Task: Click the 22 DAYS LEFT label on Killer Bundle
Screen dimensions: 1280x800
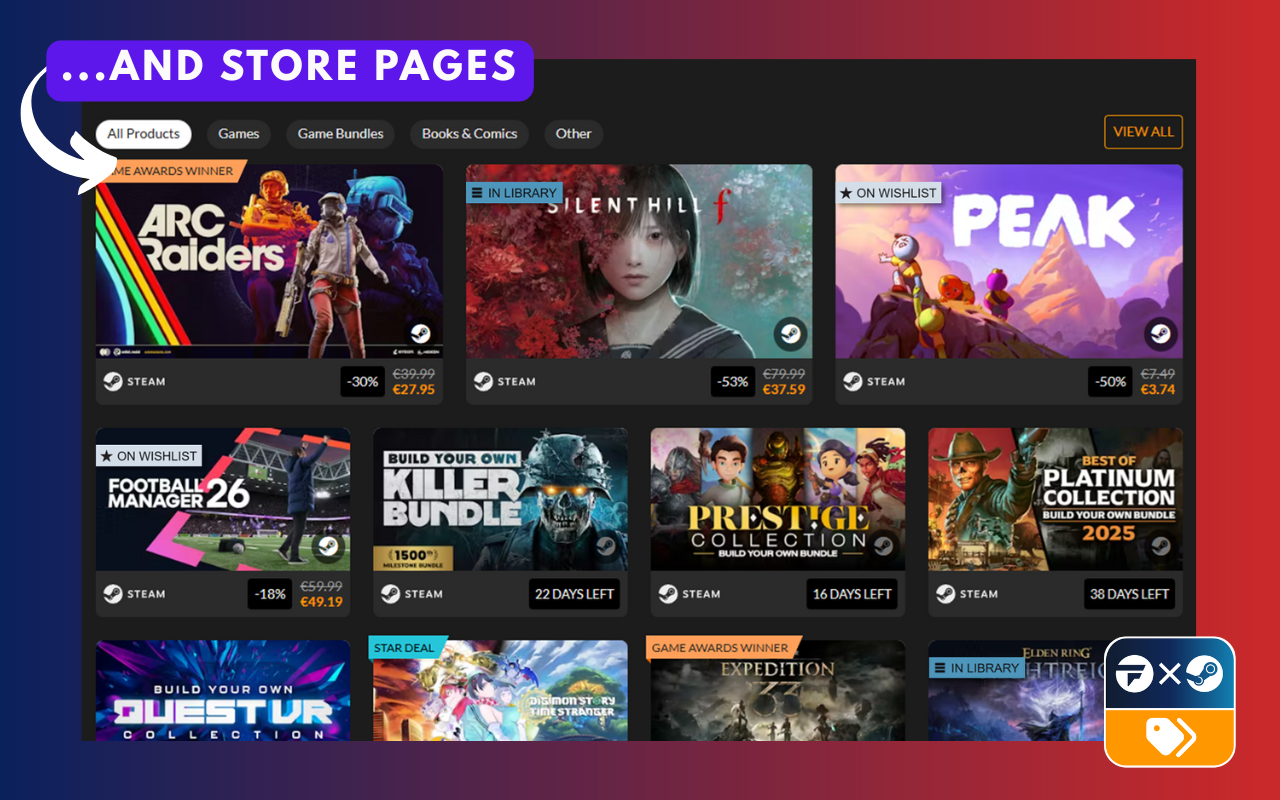Action: 574,594
